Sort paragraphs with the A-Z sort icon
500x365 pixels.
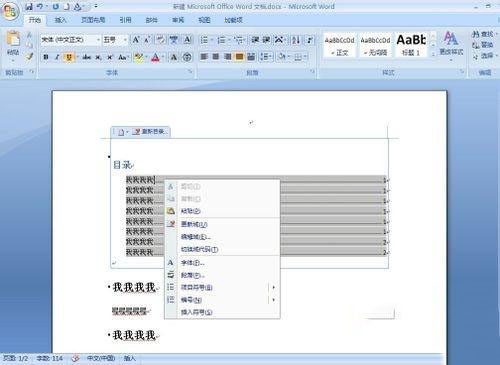(296, 40)
